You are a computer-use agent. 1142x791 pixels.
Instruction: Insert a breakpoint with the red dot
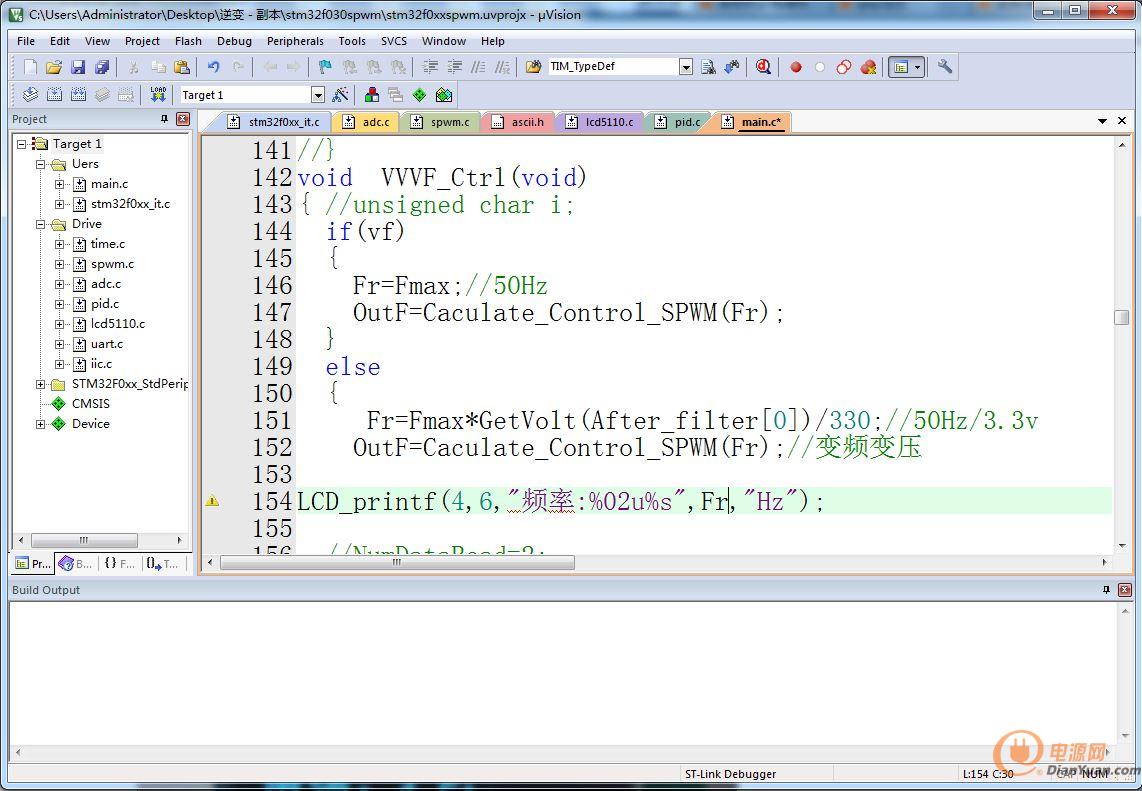pyautogui.click(x=796, y=67)
